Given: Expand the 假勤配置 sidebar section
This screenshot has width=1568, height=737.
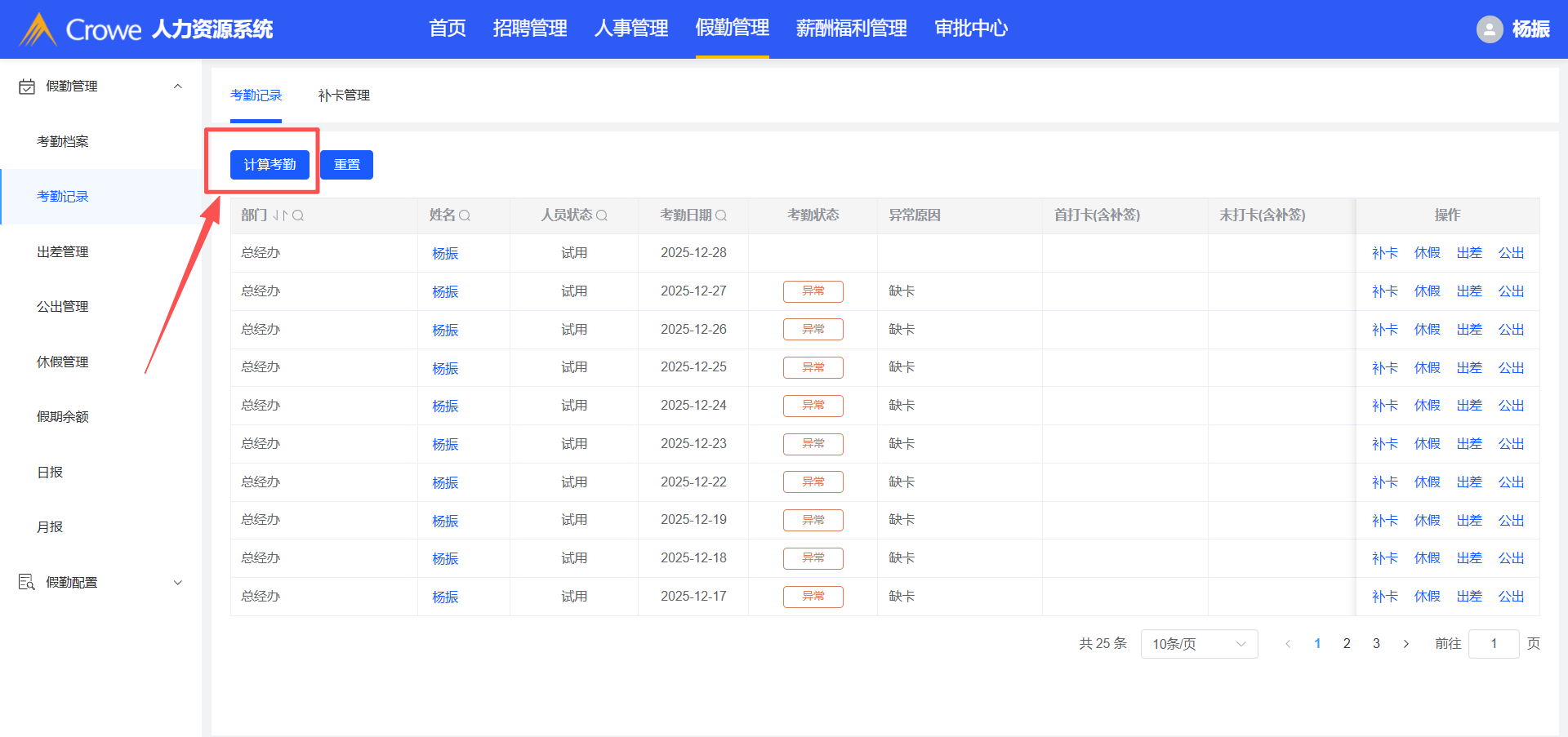Looking at the screenshot, I should tap(177, 583).
